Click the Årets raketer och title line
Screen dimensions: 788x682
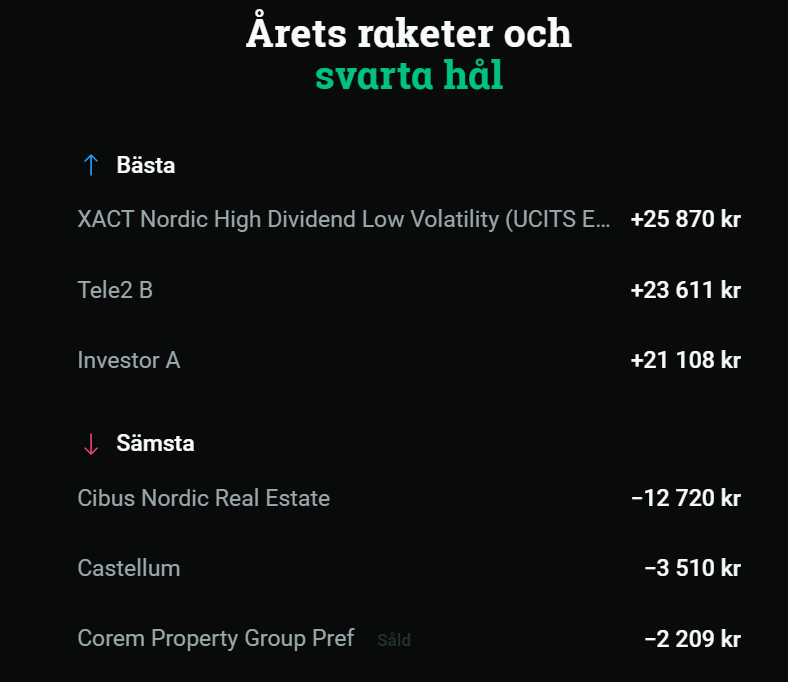409,33
